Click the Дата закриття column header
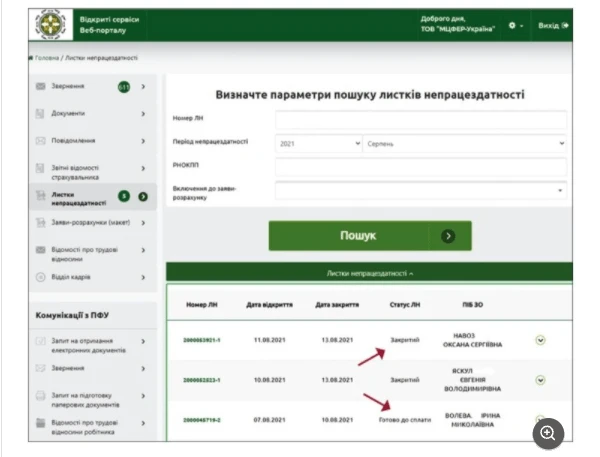 tap(337, 305)
